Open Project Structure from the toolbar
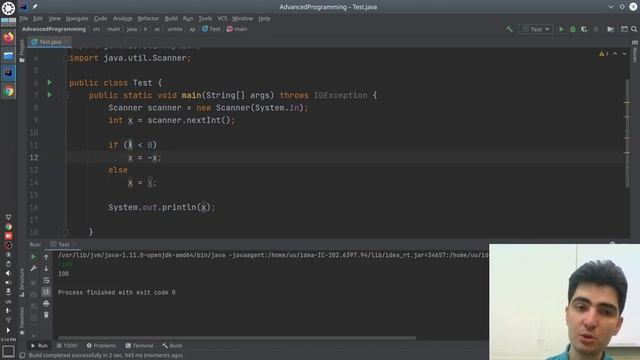The height and width of the screenshot is (360, 640). (x=611, y=29)
